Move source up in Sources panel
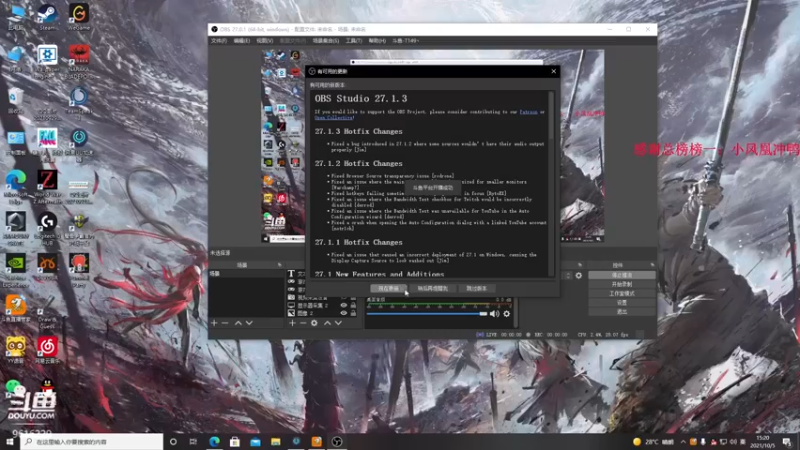 click(327, 323)
